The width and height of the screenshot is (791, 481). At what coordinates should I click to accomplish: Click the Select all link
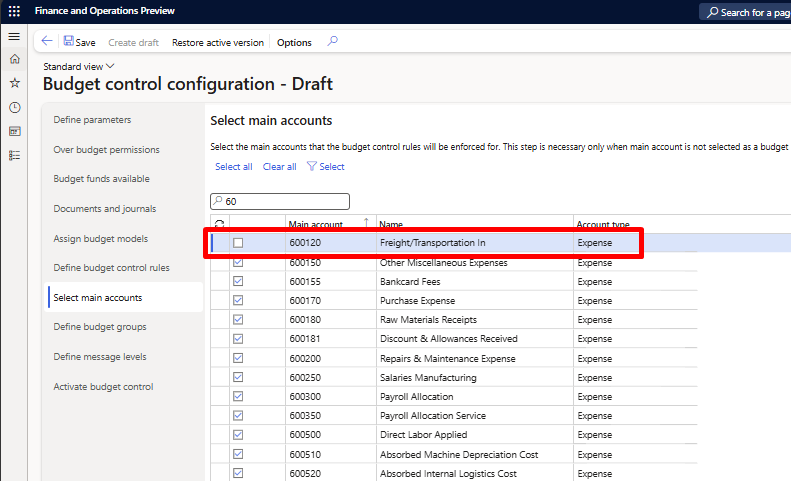[233, 167]
